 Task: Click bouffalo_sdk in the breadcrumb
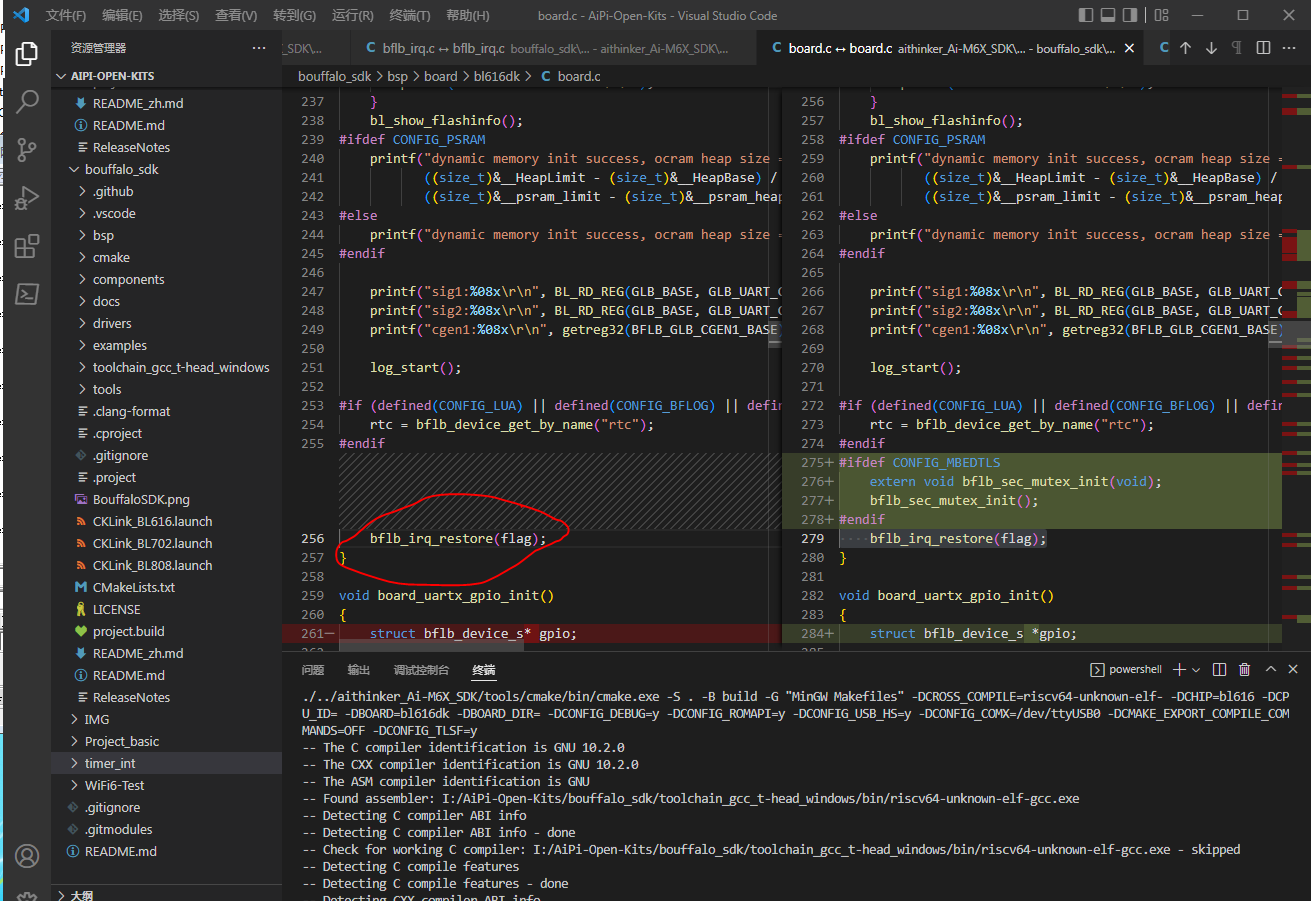point(334,76)
